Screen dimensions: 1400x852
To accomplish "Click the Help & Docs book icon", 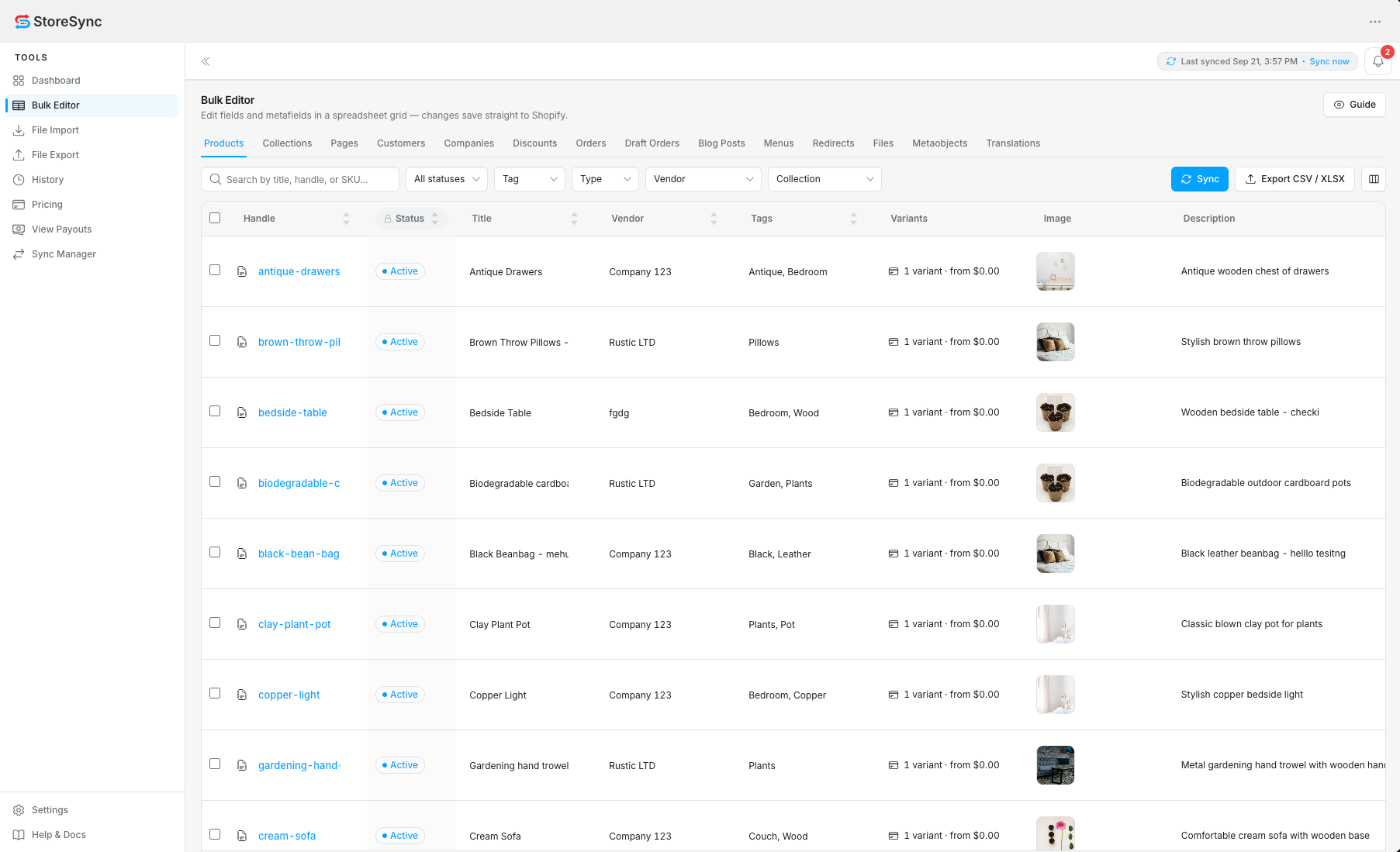I will pos(19,835).
